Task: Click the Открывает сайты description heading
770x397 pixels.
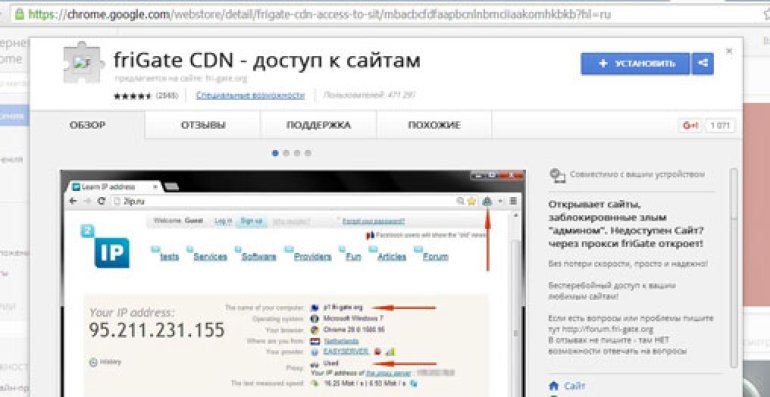Action: [626, 224]
